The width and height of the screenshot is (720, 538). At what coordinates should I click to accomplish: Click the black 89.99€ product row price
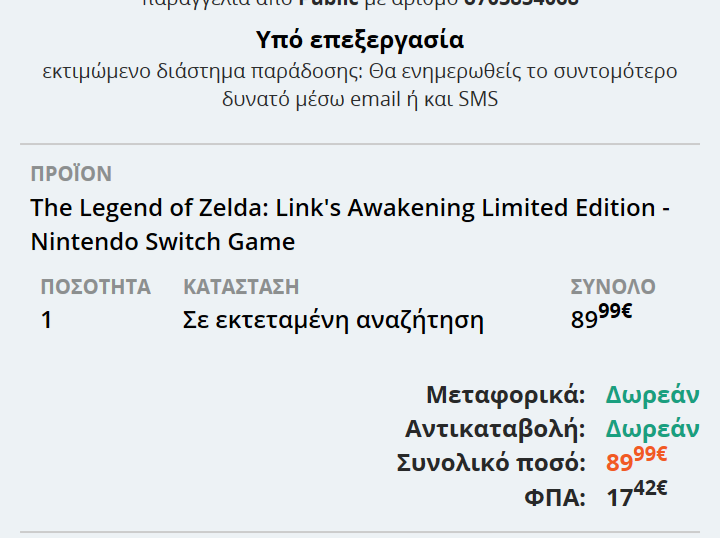(x=601, y=318)
